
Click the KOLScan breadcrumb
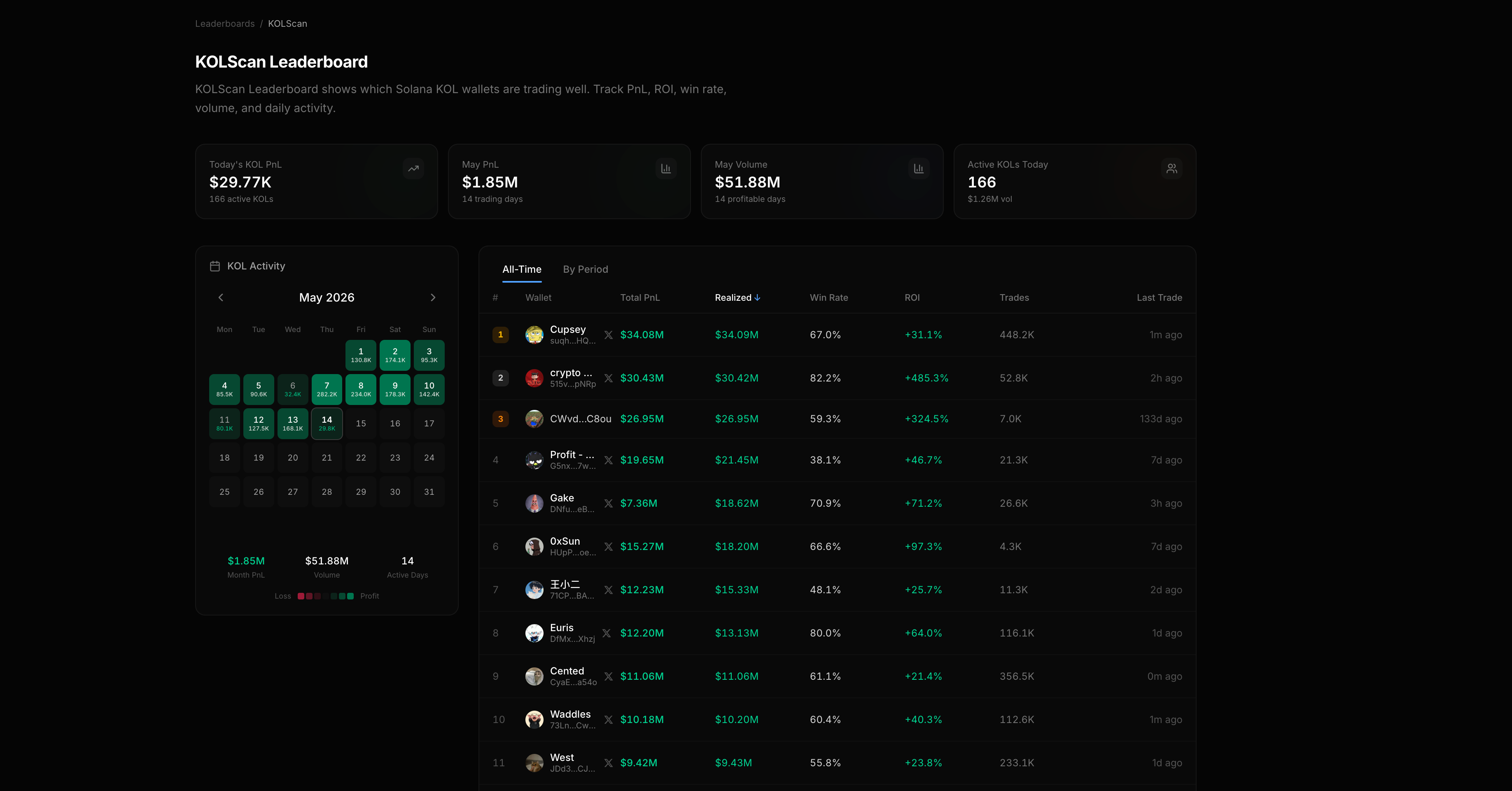[287, 23]
